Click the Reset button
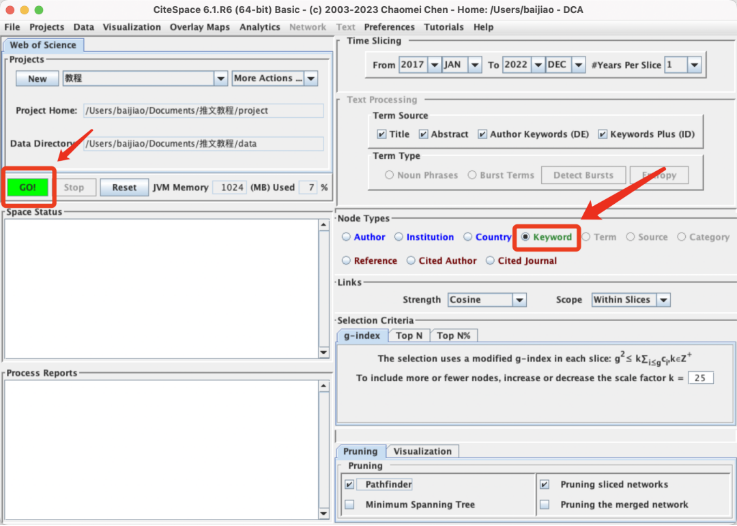Viewport: 737px width, 526px height. [x=124, y=187]
